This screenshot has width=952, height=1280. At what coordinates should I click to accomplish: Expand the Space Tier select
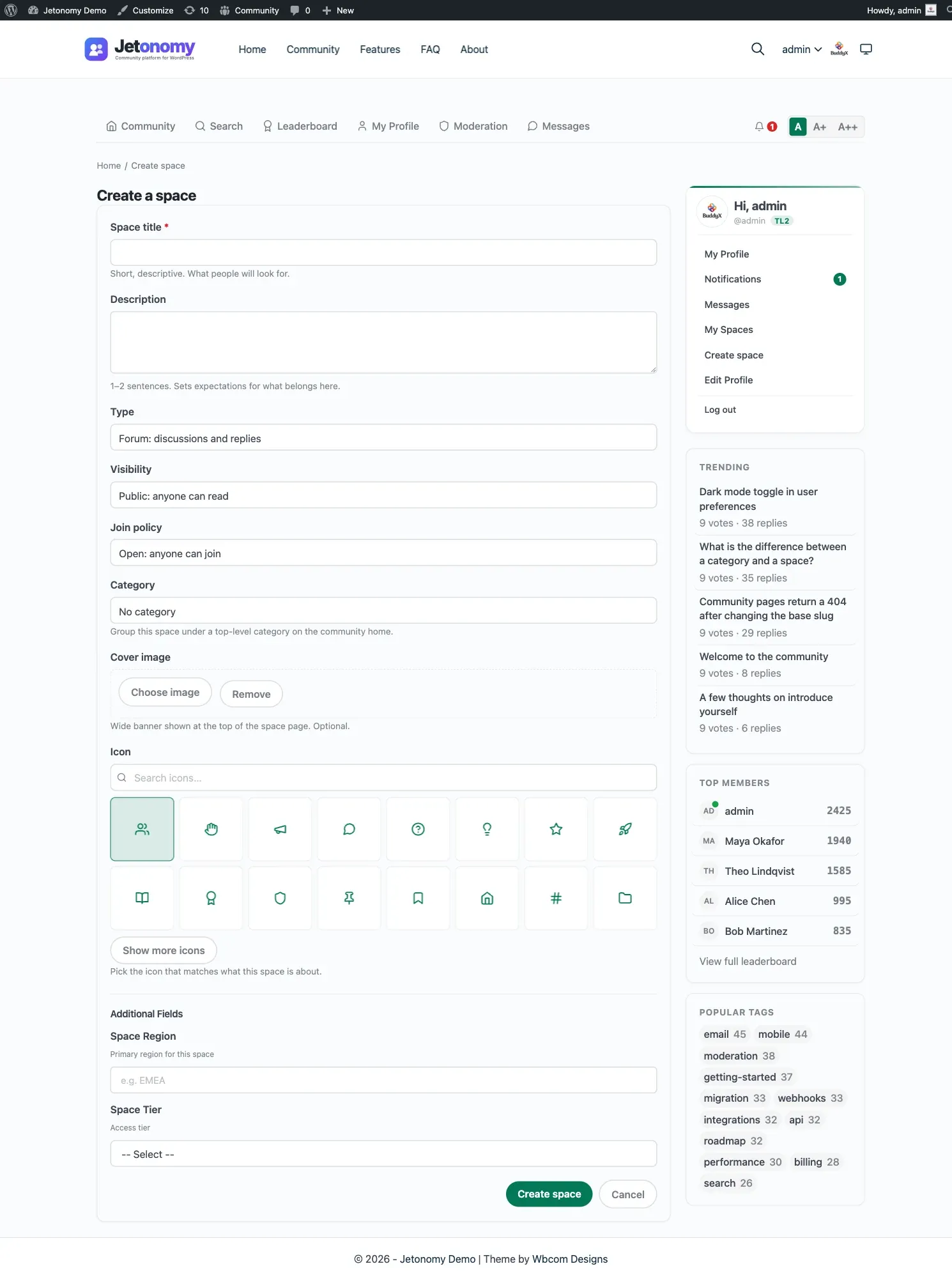(x=383, y=1154)
